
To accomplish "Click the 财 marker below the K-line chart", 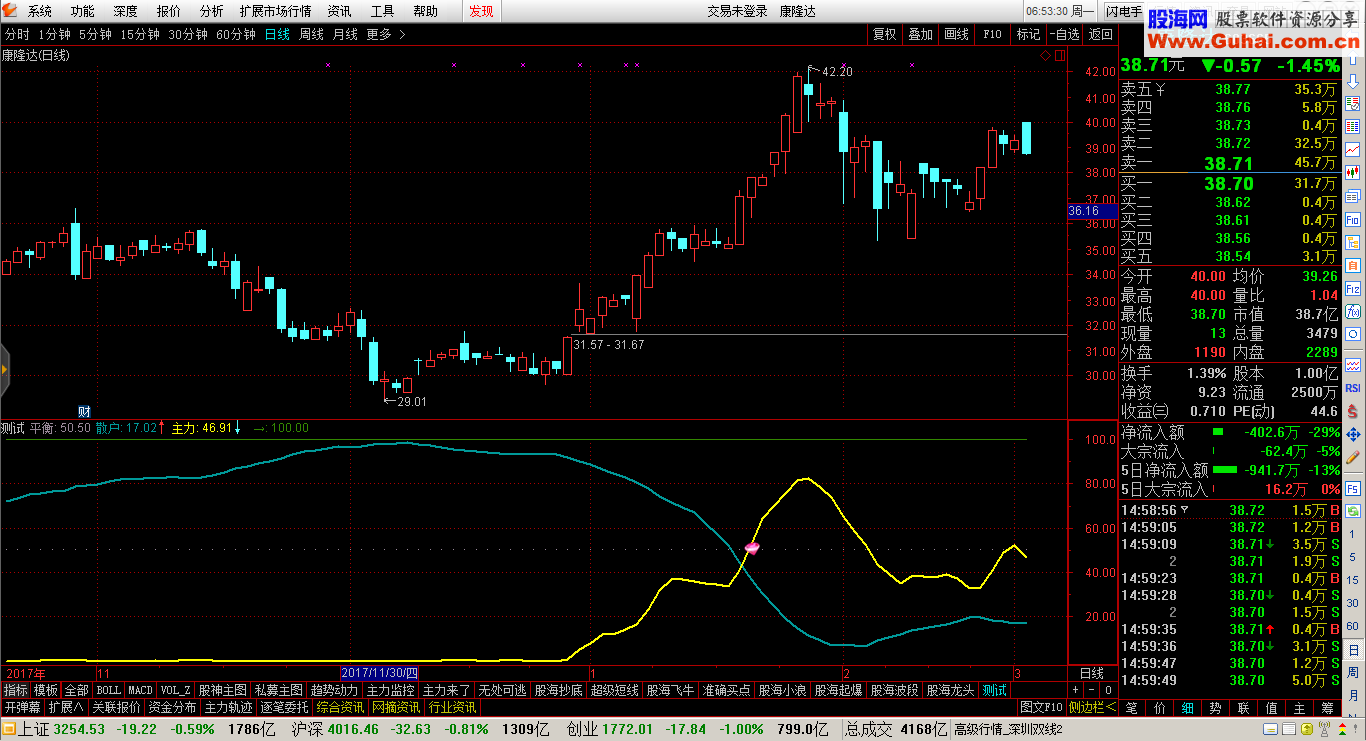I will click(84, 411).
